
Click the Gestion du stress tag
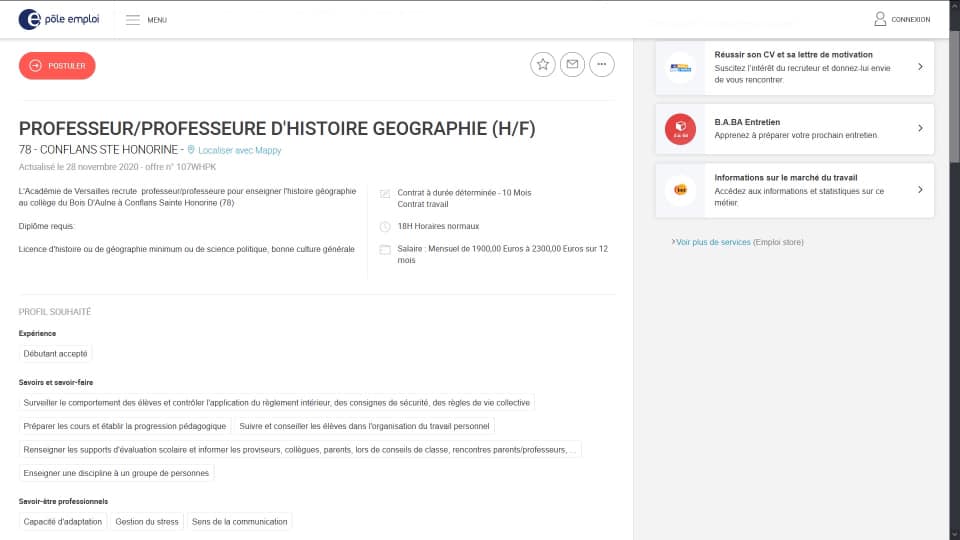point(147,521)
